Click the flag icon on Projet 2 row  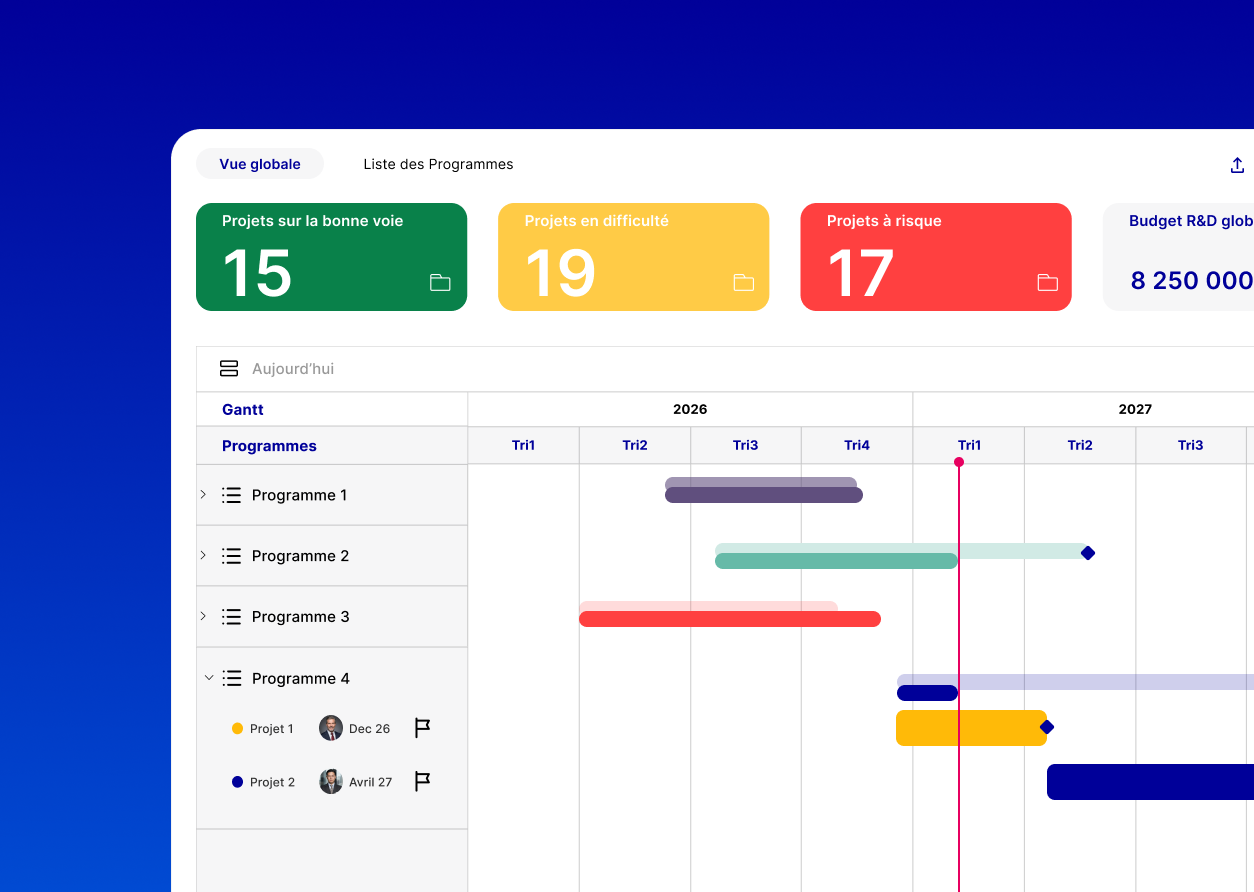coord(422,781)
